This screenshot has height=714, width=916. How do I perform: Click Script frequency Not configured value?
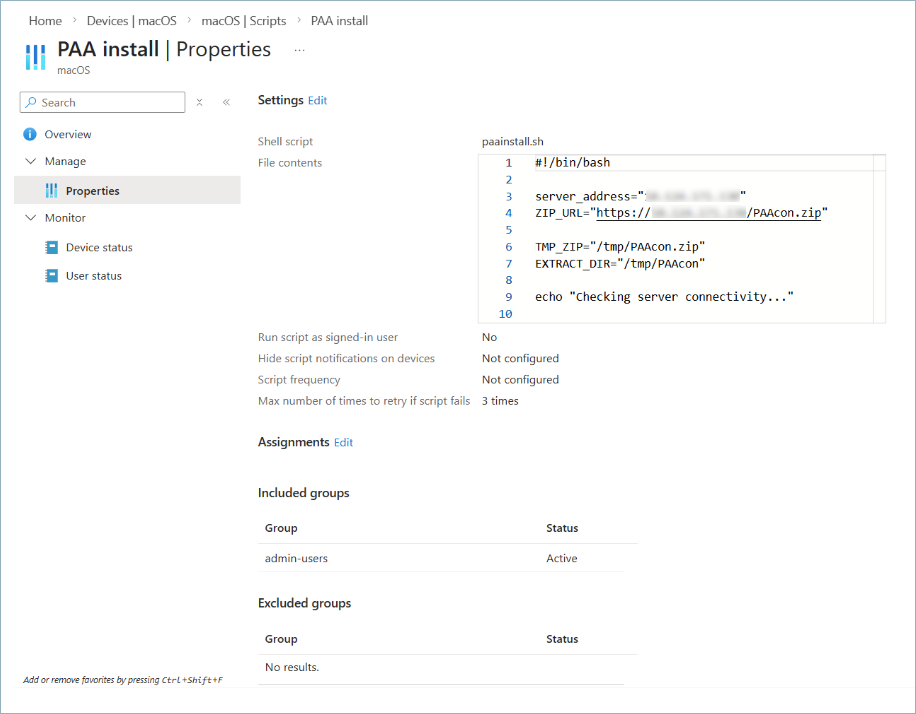[520, 380]
